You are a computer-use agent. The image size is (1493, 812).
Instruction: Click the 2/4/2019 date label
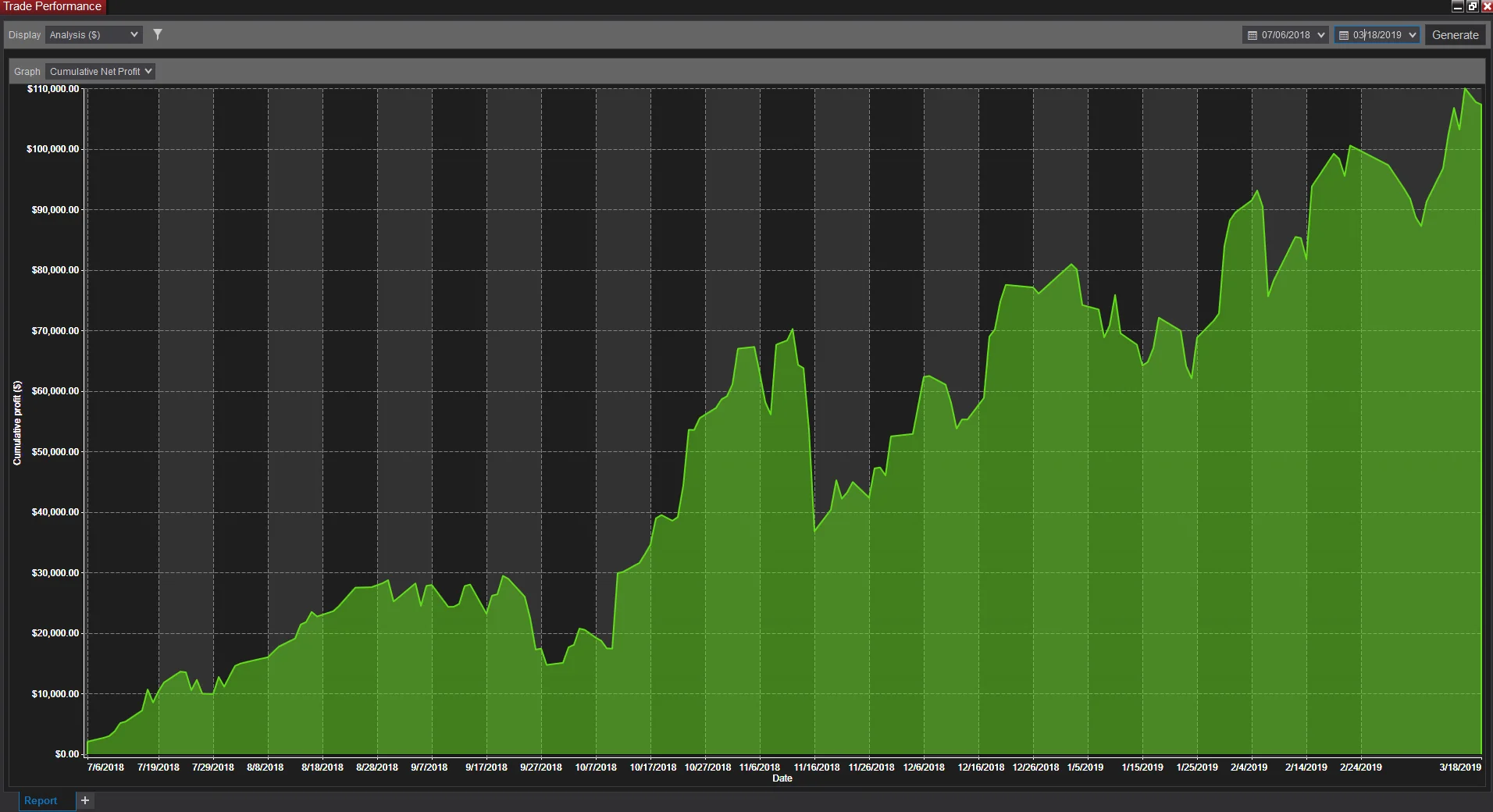tap(1249, 767)
